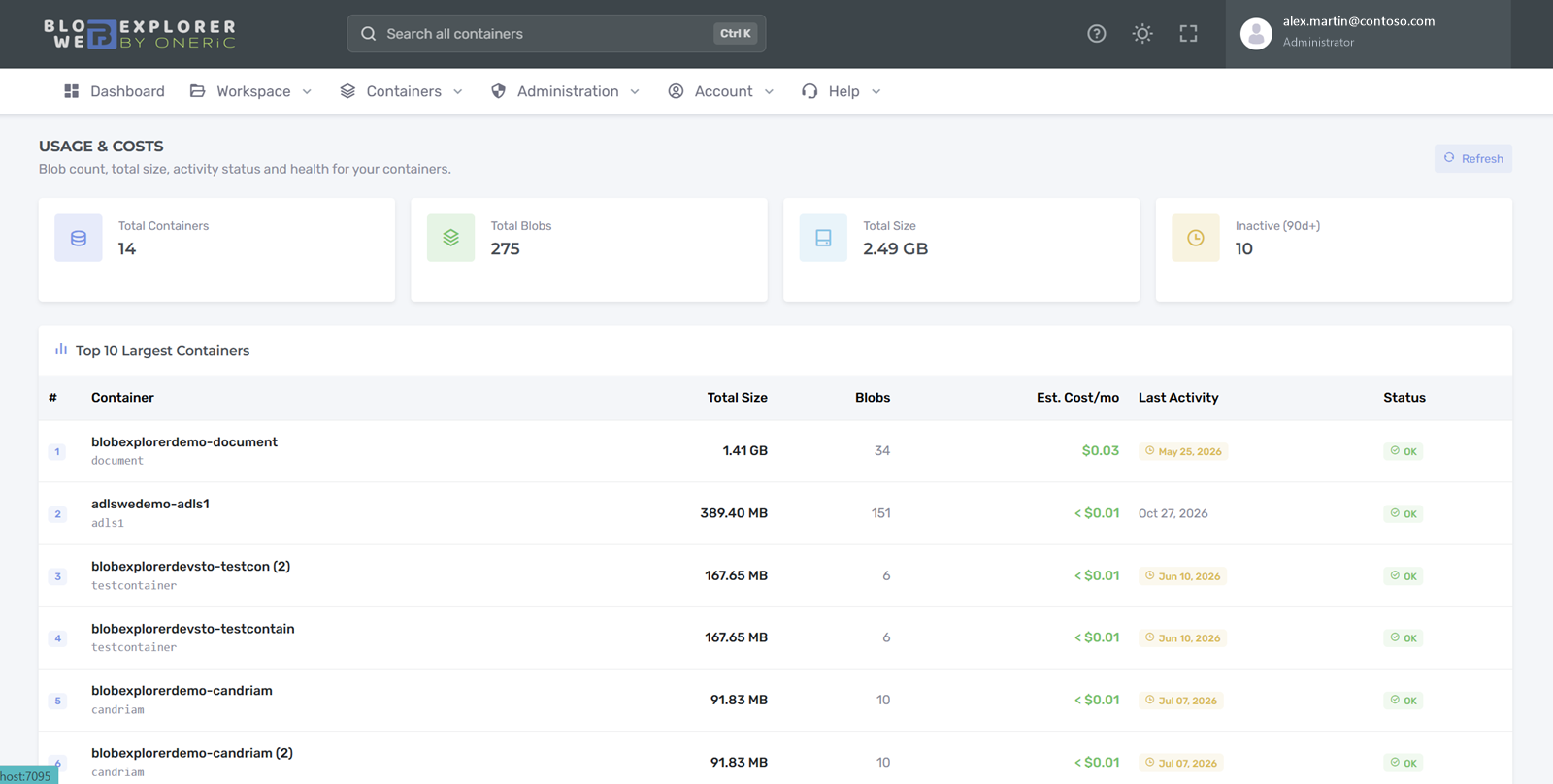Screen dimensions: 1553x784
Task: Click the Oct 27, 2026 last activity date
Action: click(x=1173, y=513)
